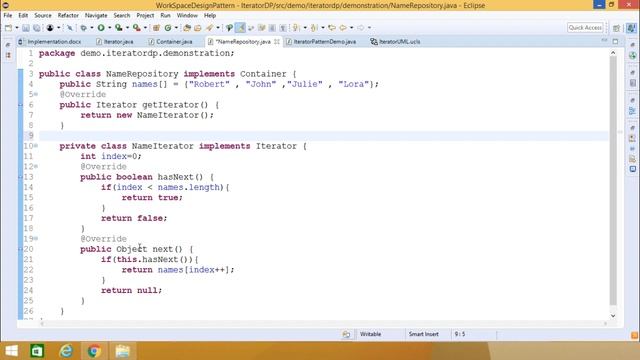This screenshot has width=640, height=360.
Task: Click the Smart Insert status entry
Action: [x=424, y=334]
